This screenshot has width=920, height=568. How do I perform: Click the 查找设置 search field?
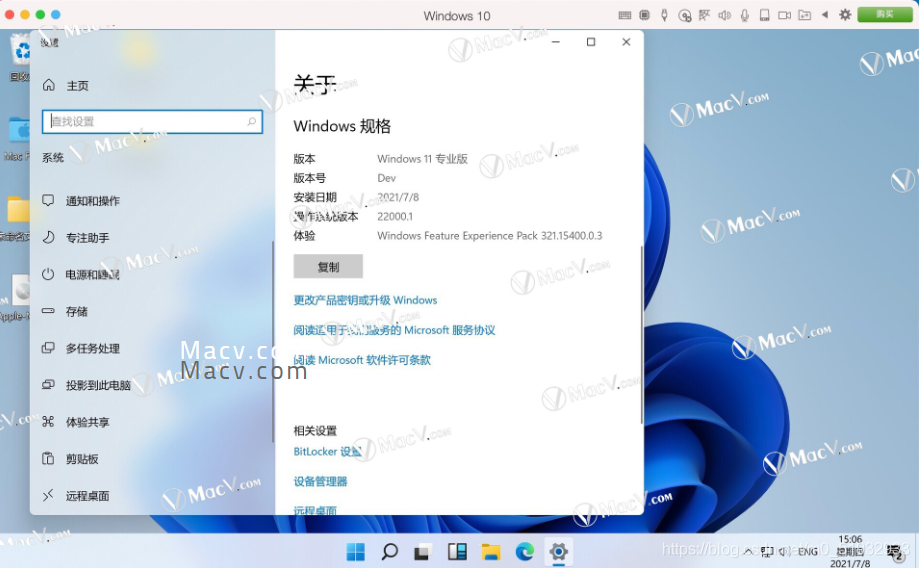click(x=152, y=121)
